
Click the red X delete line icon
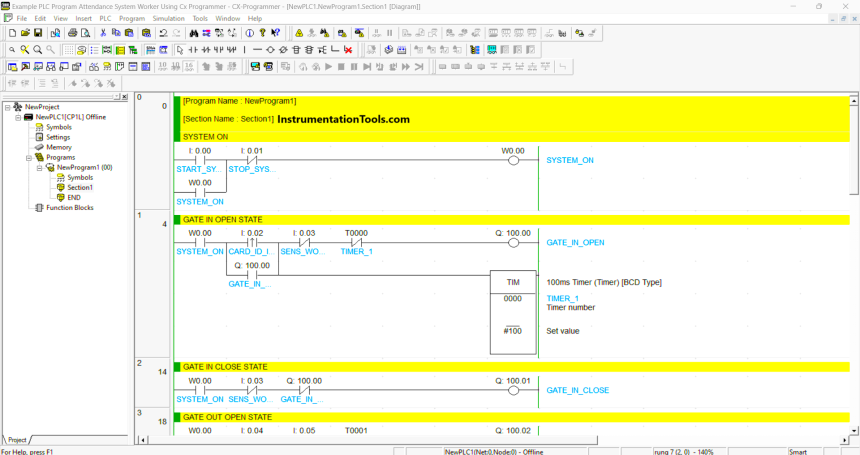[x=348, y=50]
